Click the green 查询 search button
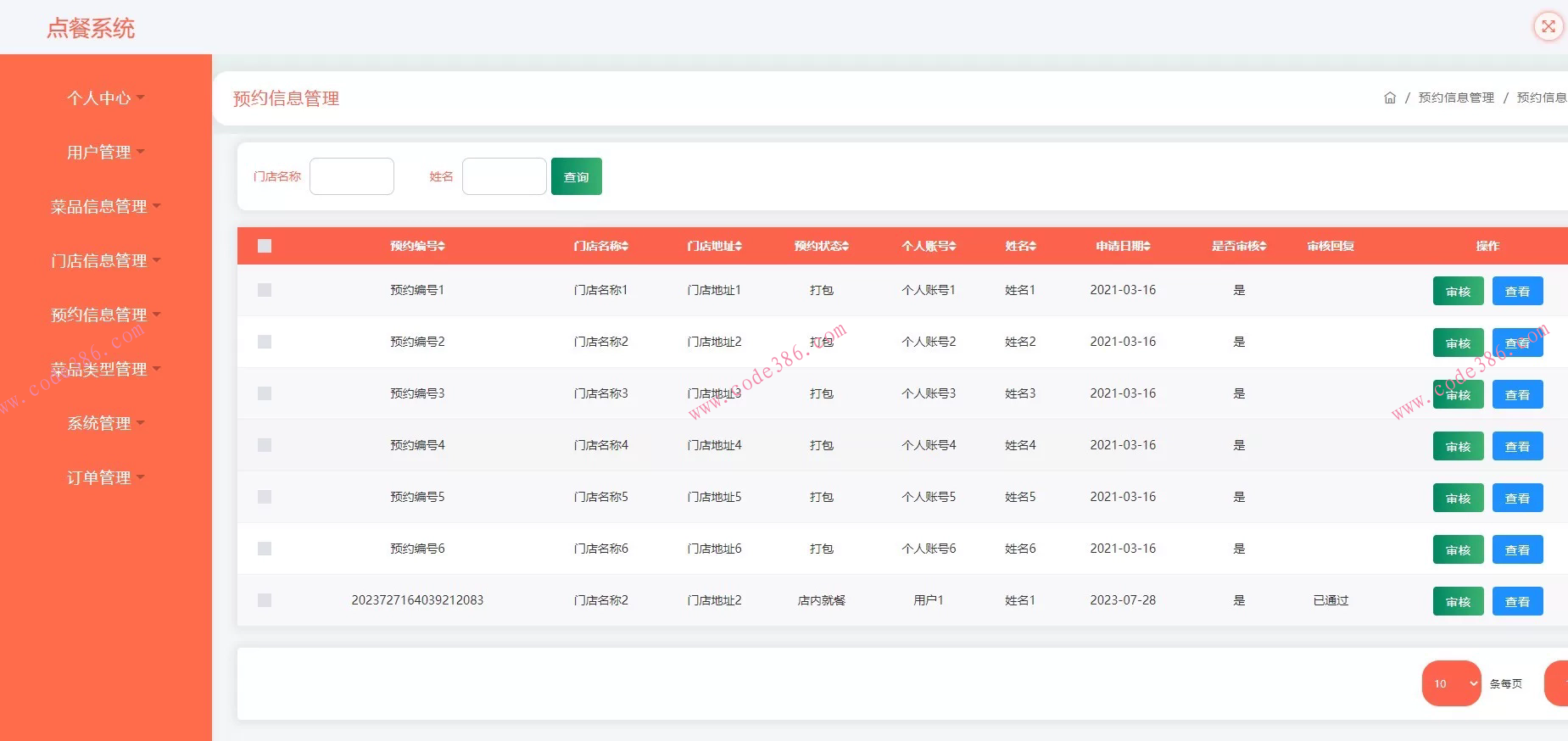Image resolution: width=1568 pixels, height=741 pixels. click(576, 176)
